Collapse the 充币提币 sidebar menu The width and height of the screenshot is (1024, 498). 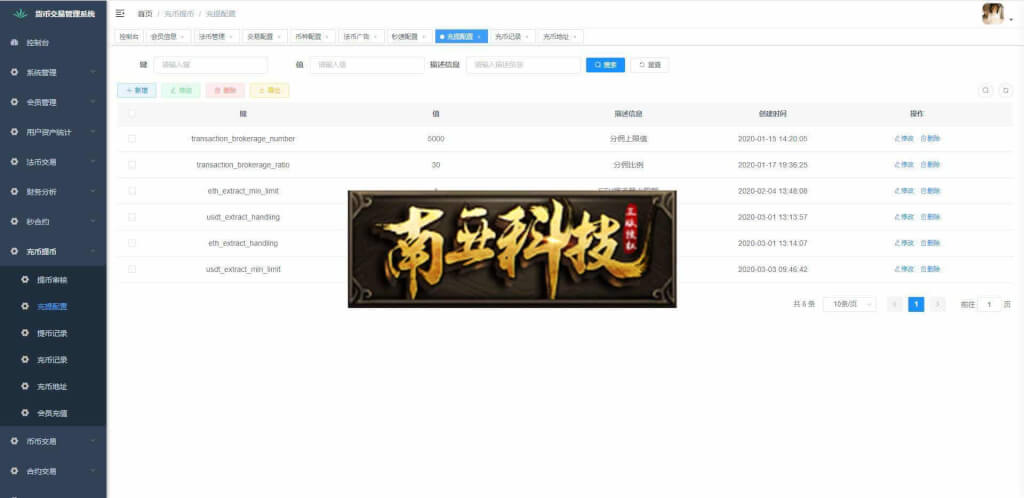(x=53, y=251)
